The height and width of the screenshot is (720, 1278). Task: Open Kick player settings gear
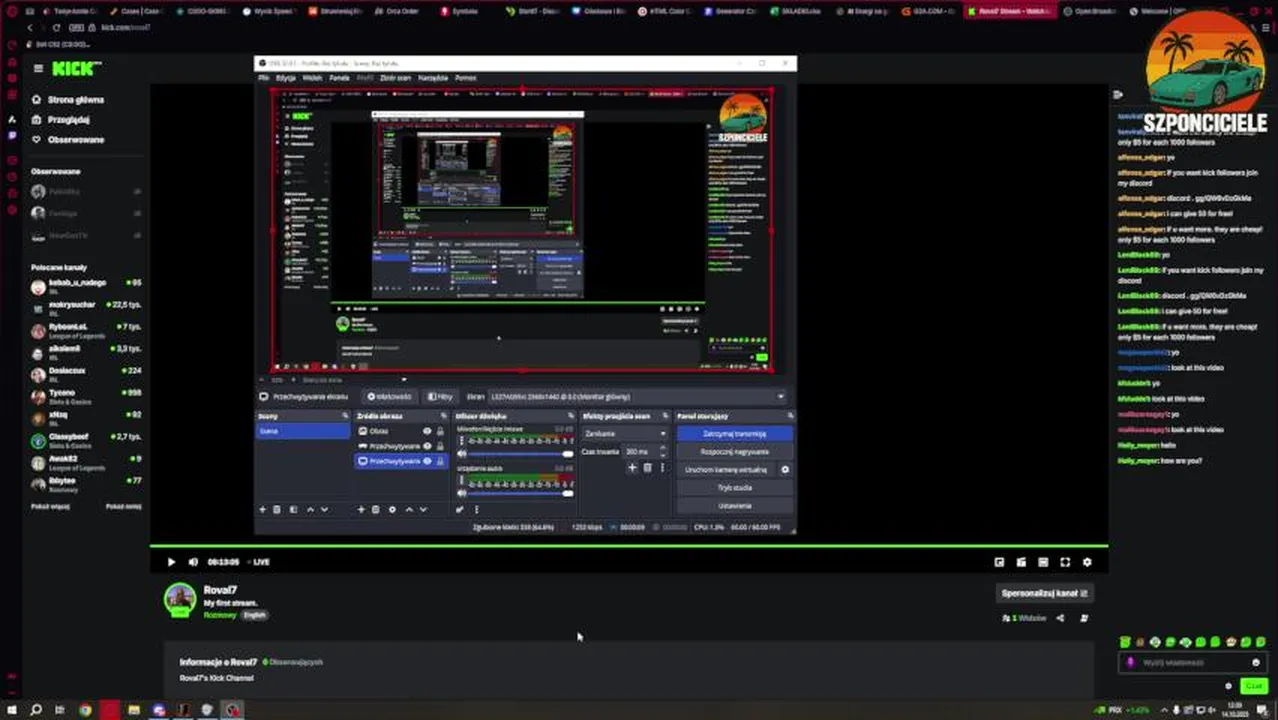1087,562
